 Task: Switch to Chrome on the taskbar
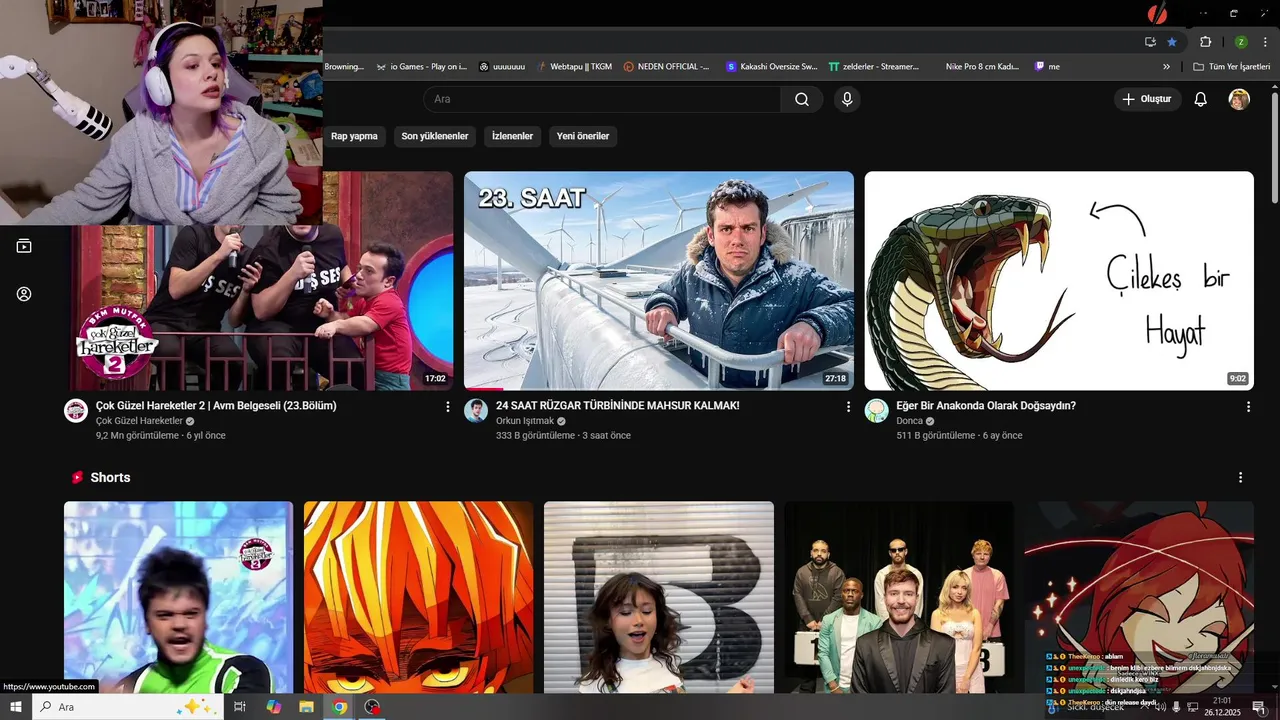pos(340,707)
